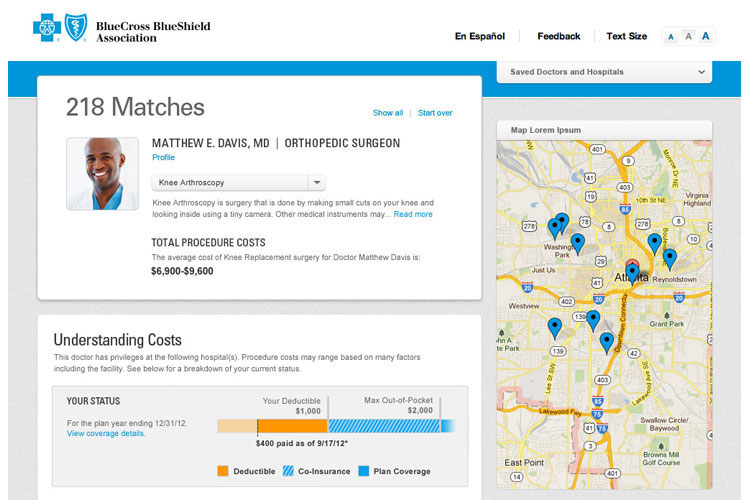This screenshot has width=750, height=500.
Task: Click Start over link
Action: coord(435,113)
